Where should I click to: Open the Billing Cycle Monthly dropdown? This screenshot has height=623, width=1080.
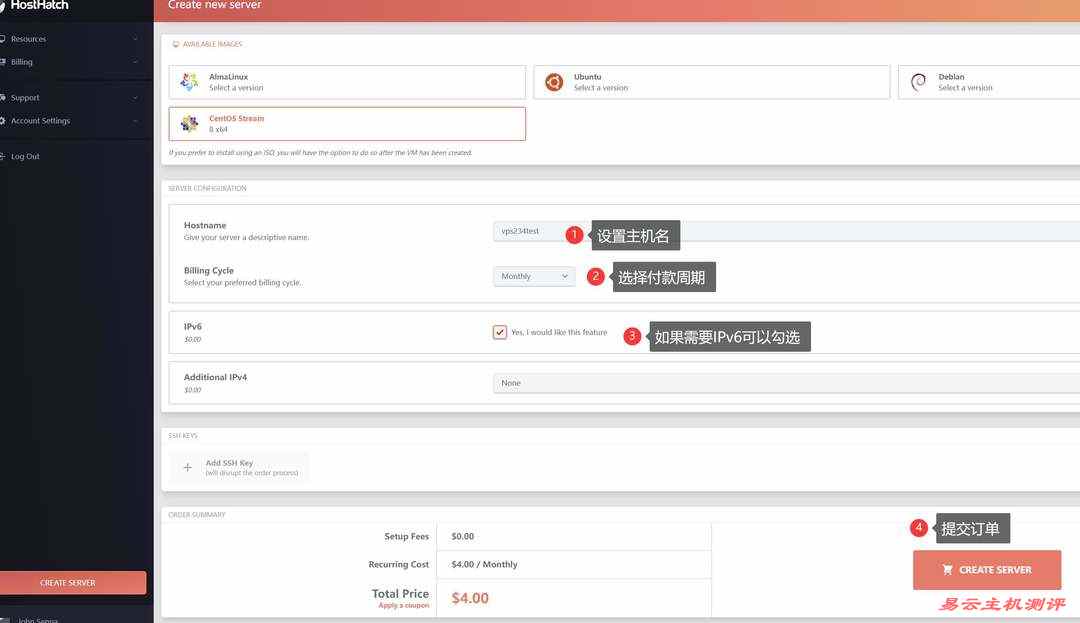(x=534, y=276)
